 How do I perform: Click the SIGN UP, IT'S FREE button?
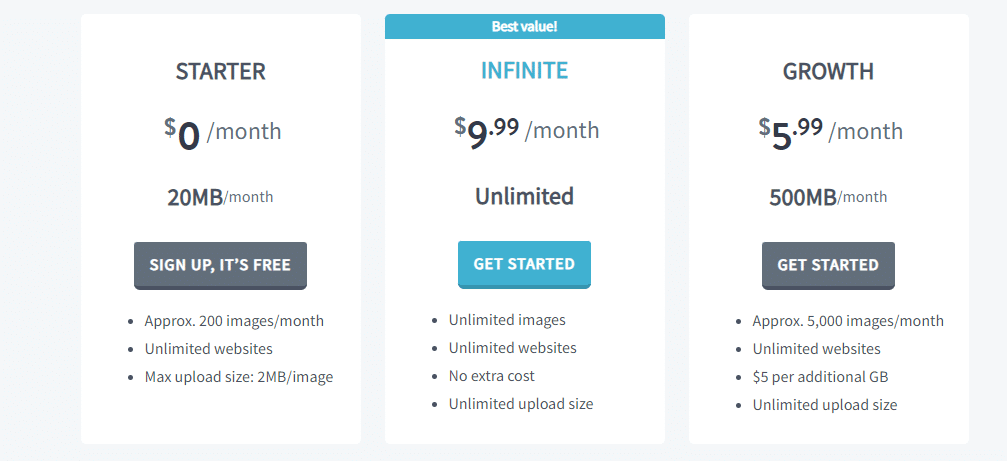tap(220, 265)
